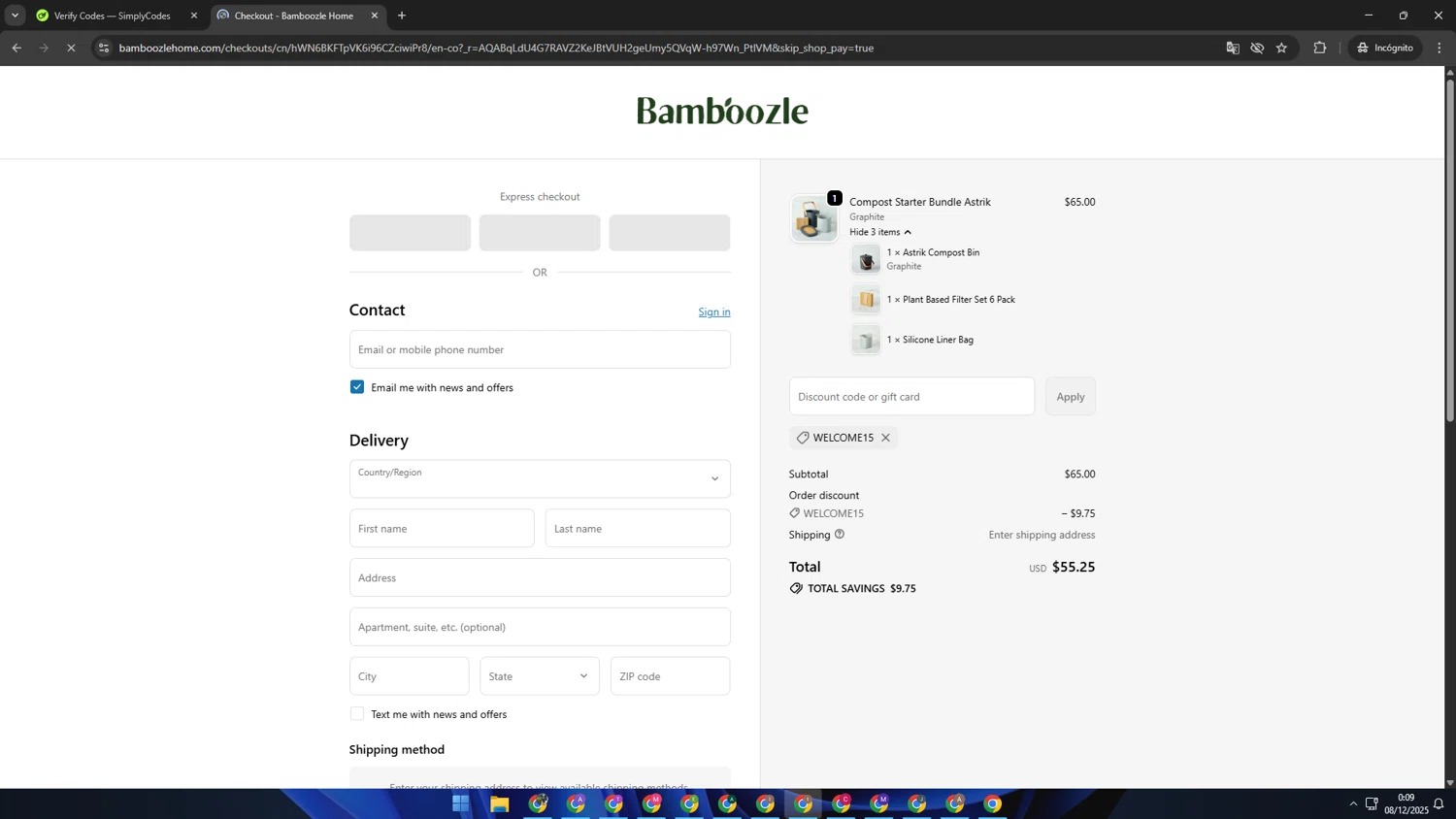This screenshot has height=819, width=1456.
Task: Click the Silicone Liner Bag thumbnail
Action: click(x=866, y=340)
